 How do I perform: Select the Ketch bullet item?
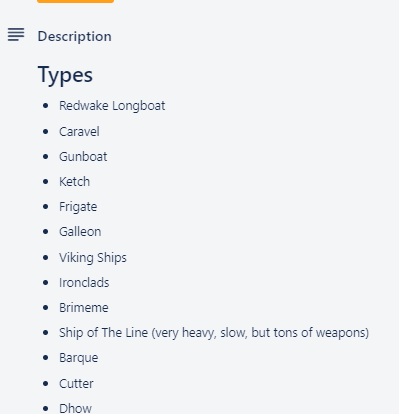pos(75,182)
